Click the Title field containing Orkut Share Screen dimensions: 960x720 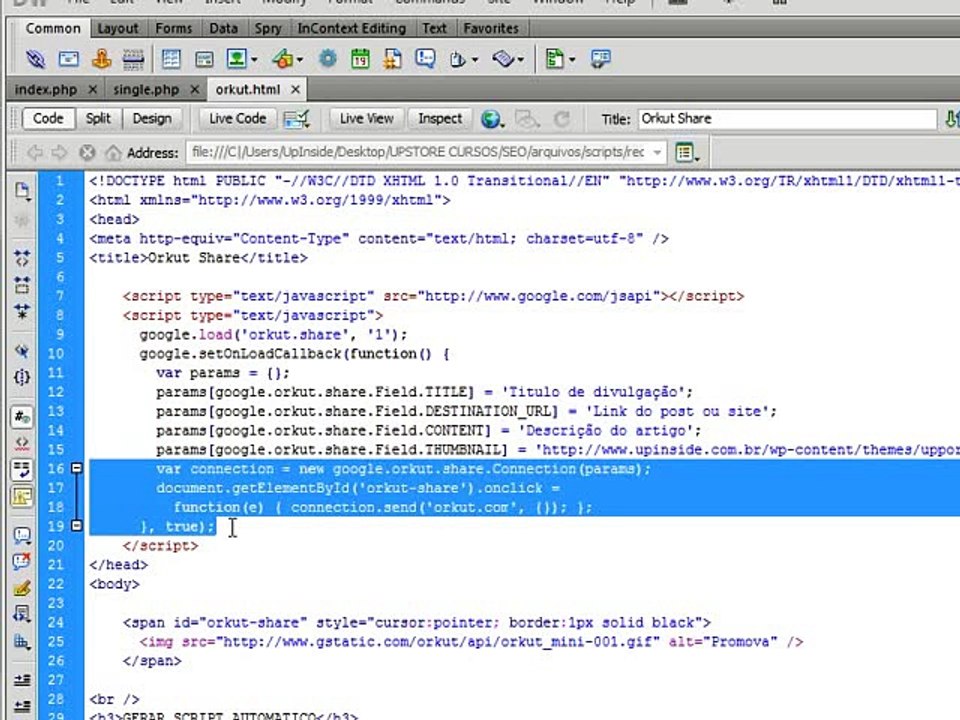[787, 119]
